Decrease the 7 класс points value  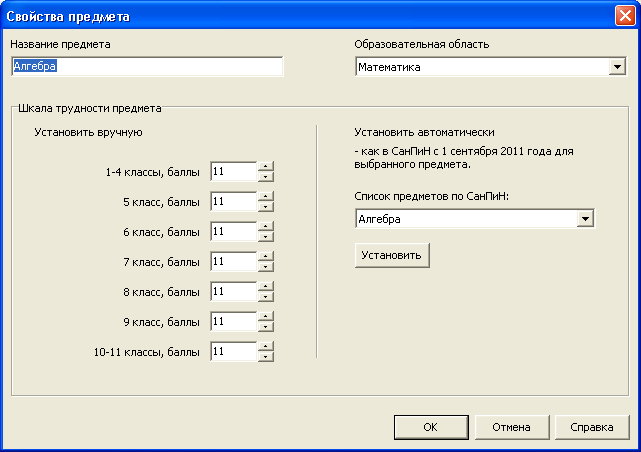(x=266, y=267)
